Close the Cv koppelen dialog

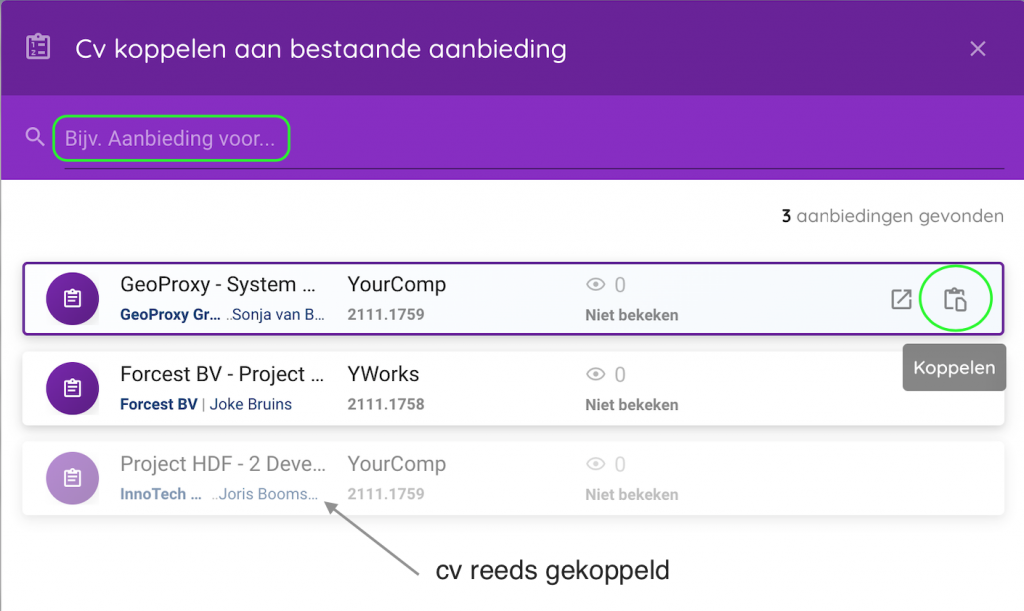978,48
